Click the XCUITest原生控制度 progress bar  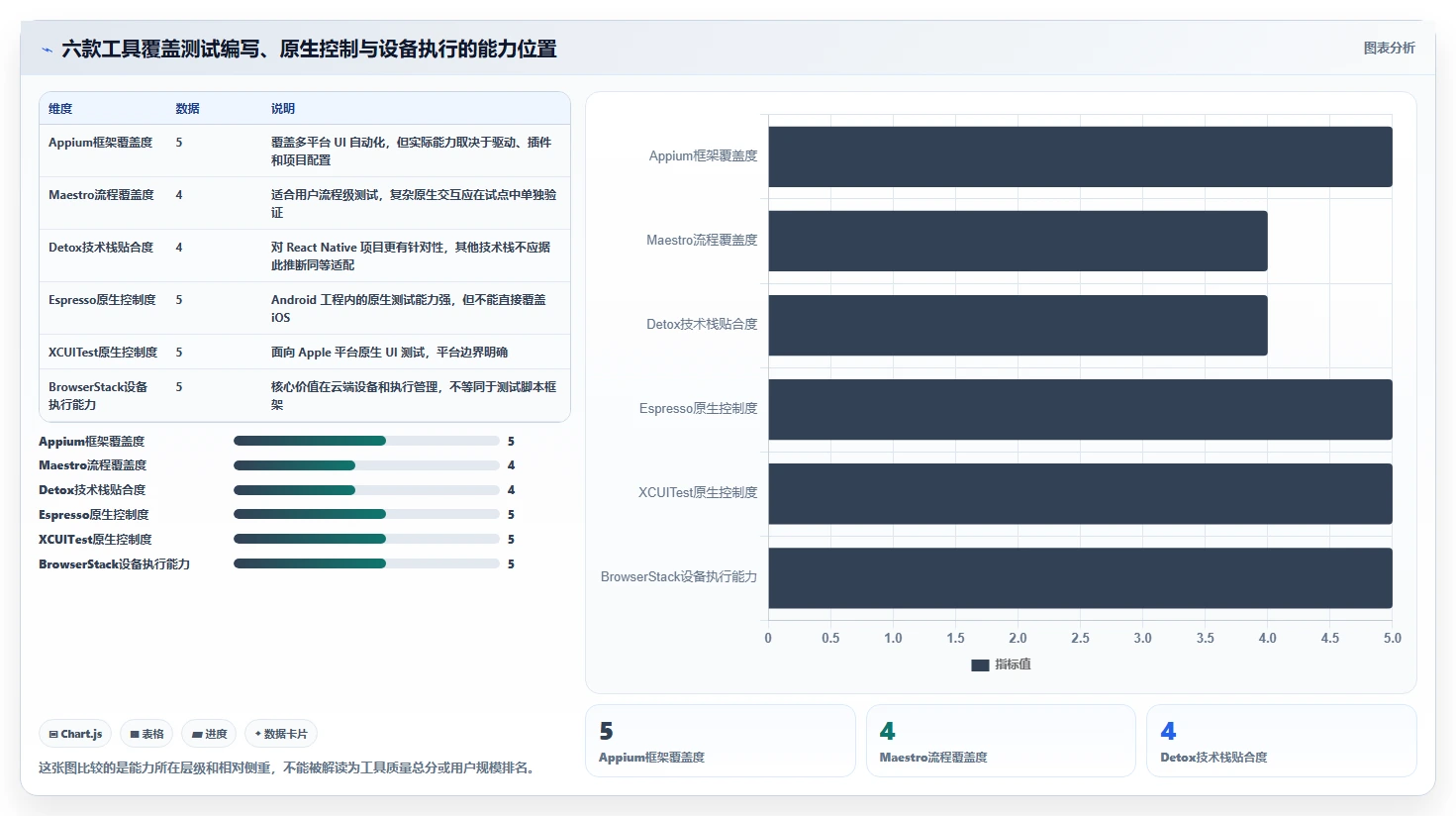(366, 539)
